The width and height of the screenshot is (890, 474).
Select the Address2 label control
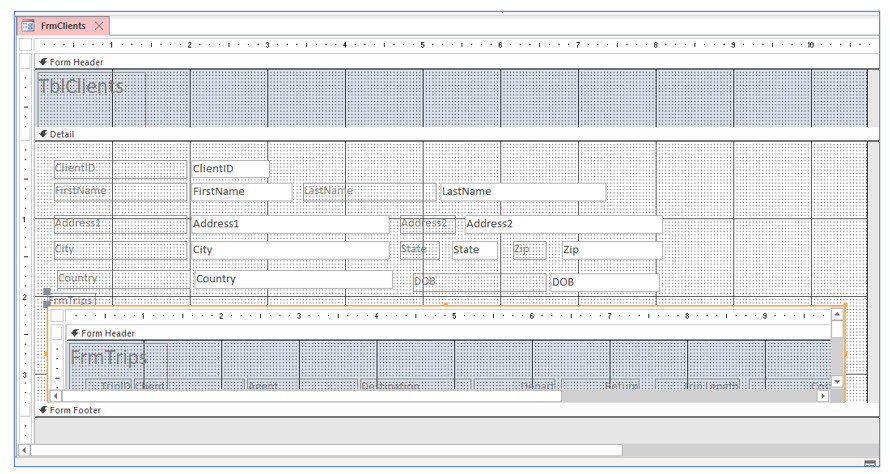coord(427,224)
